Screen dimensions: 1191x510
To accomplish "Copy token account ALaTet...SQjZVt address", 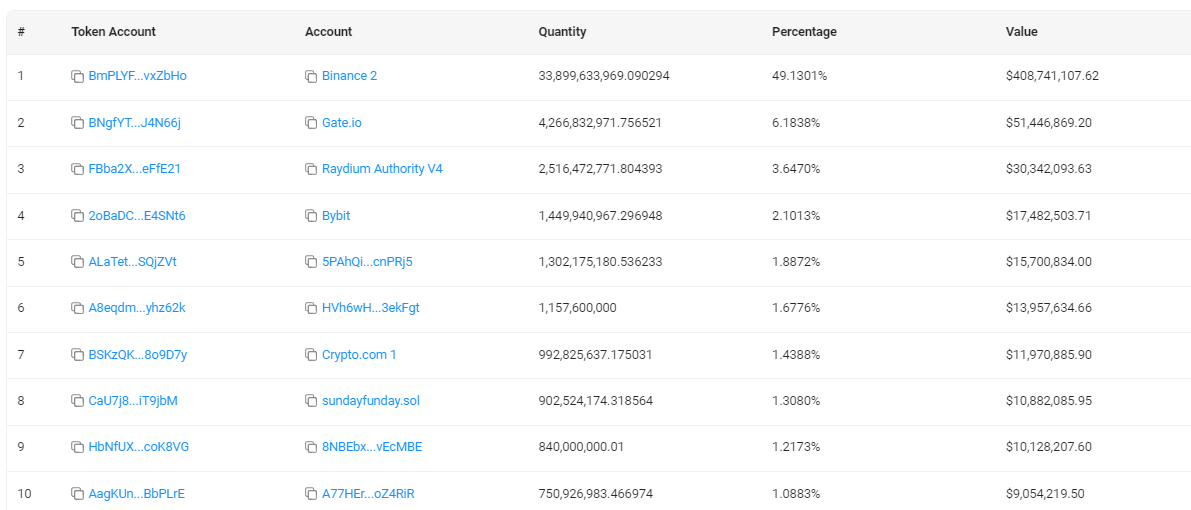I will click(77, 262).
